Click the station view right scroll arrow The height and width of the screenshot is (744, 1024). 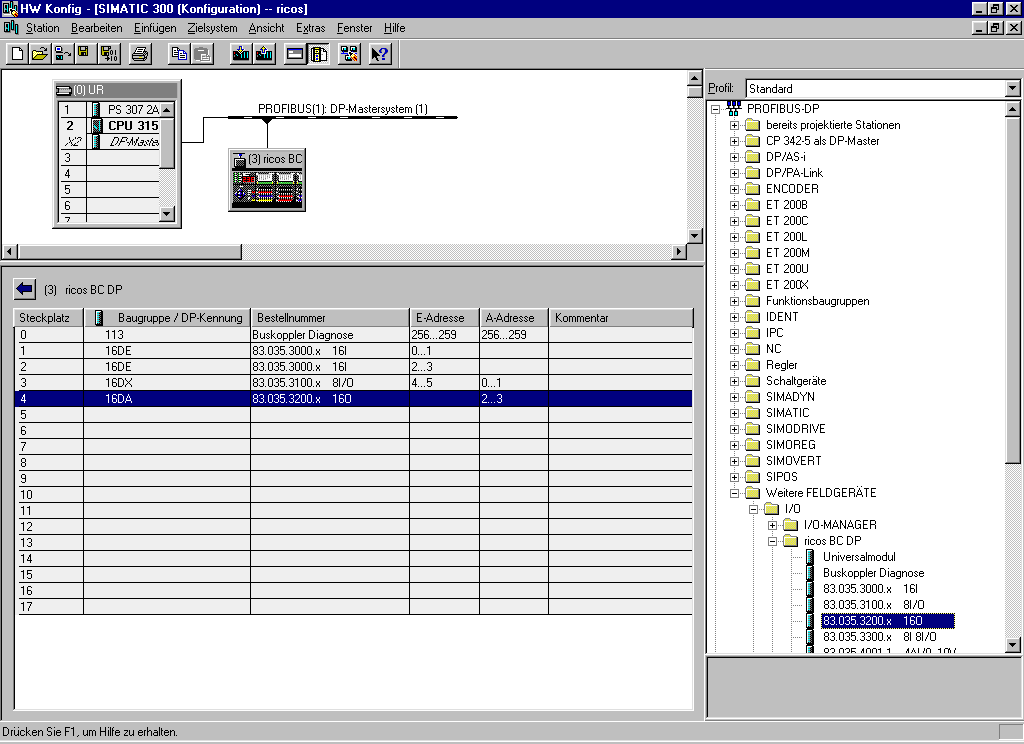pos(679,251)
